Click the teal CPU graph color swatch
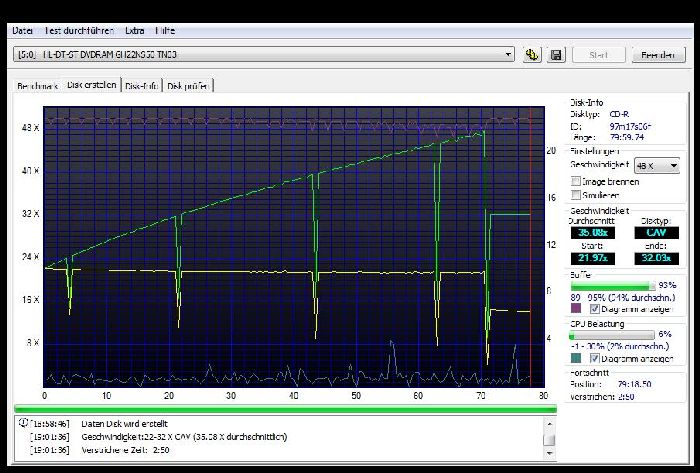Viewport: 700px width, 473px height. click(576, 358)
